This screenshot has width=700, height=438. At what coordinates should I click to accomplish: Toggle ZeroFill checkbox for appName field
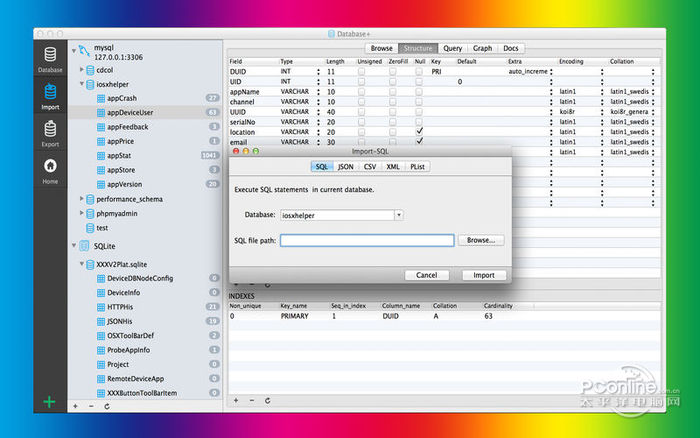tap(391, 91)
